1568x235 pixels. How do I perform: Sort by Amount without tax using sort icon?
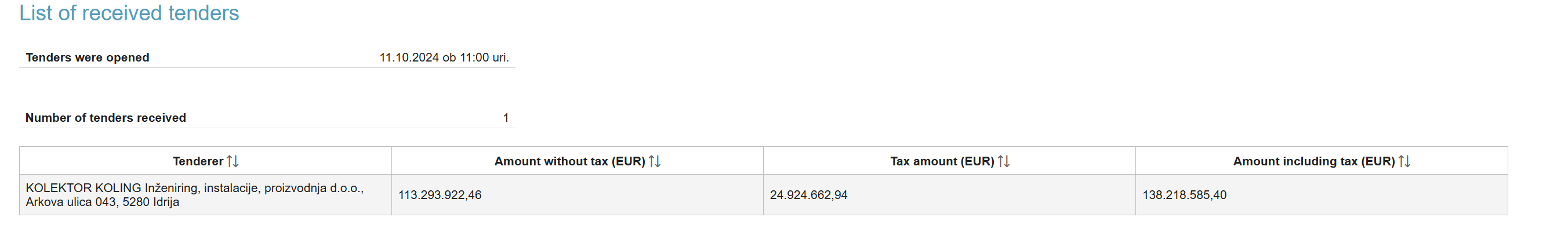[x=654, y=161]
